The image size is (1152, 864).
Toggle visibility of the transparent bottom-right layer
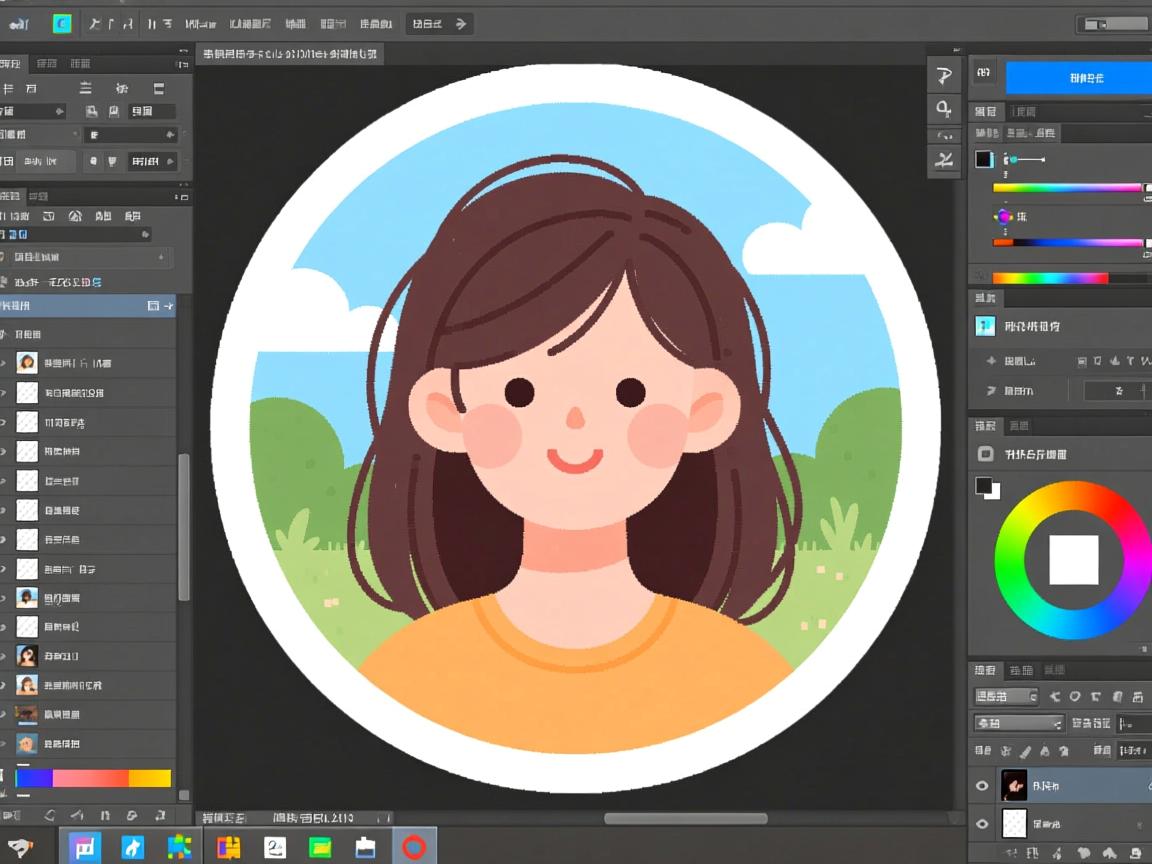pos(981,824)
